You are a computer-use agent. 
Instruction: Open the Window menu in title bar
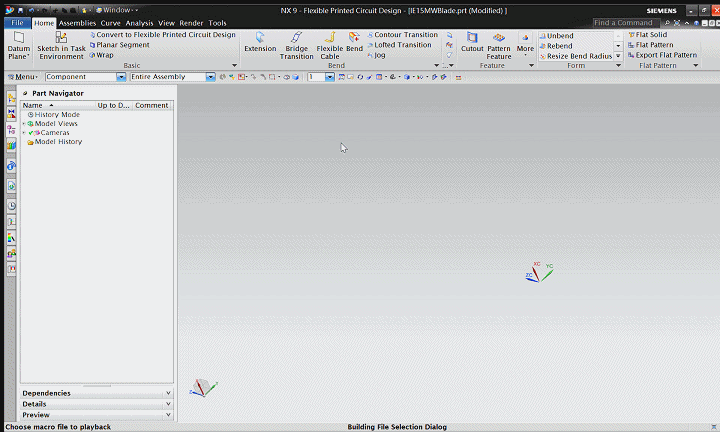coord(116,10)
